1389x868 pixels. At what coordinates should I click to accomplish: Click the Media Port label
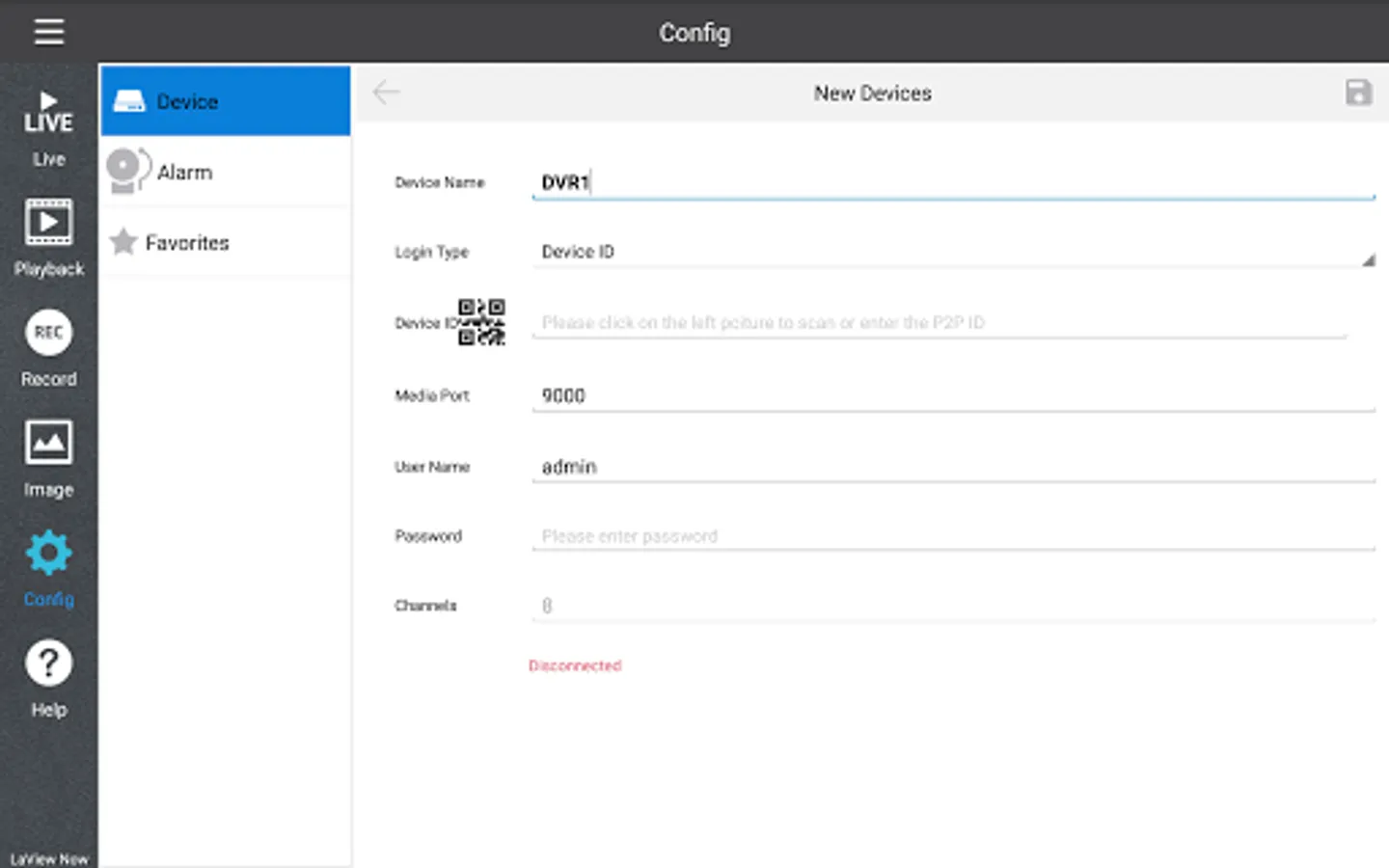click(x=431, y=395)
